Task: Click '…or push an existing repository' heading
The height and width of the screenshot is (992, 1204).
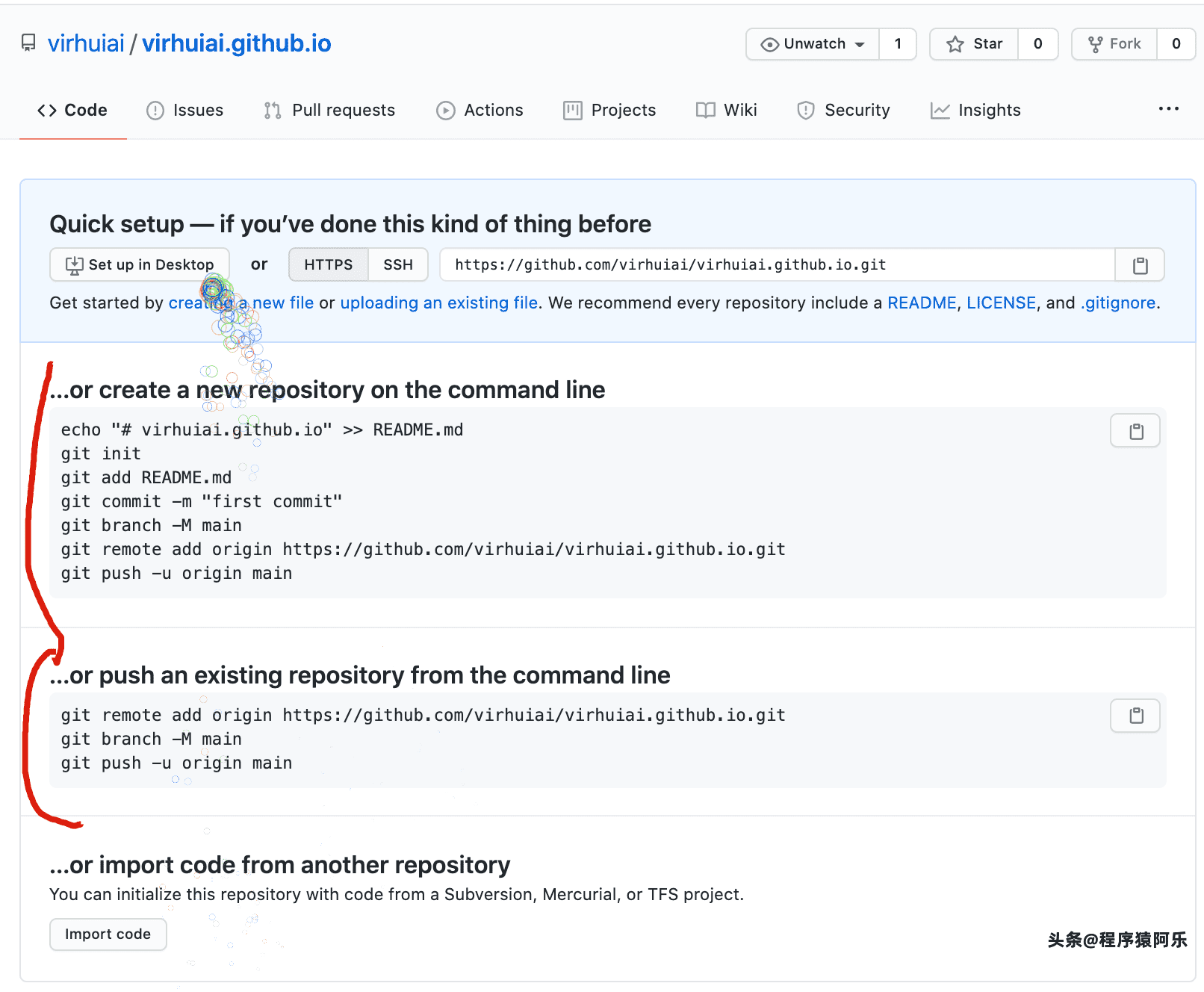Action: pyautogui.click(x=360, y=675)
